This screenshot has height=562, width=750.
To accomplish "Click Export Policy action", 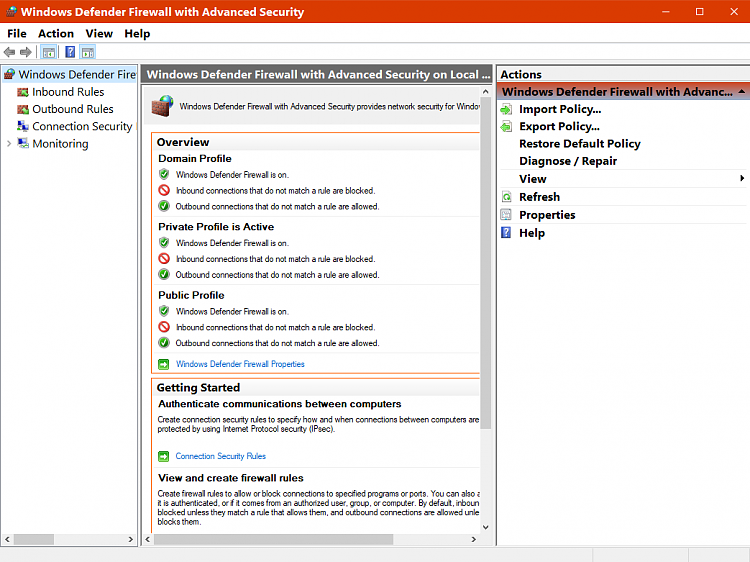I will click(559, 127).
